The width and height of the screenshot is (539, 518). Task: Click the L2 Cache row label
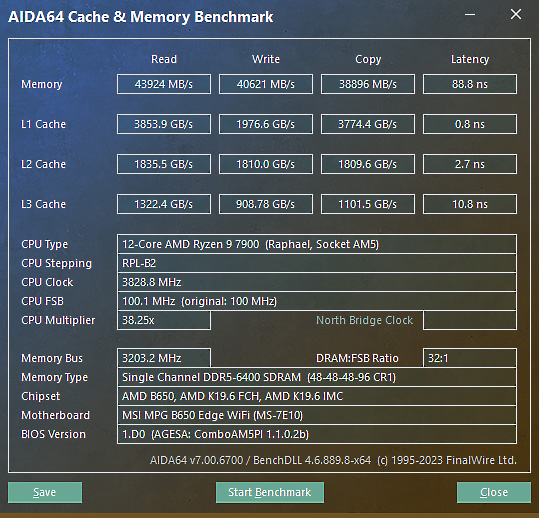point(43,164)
